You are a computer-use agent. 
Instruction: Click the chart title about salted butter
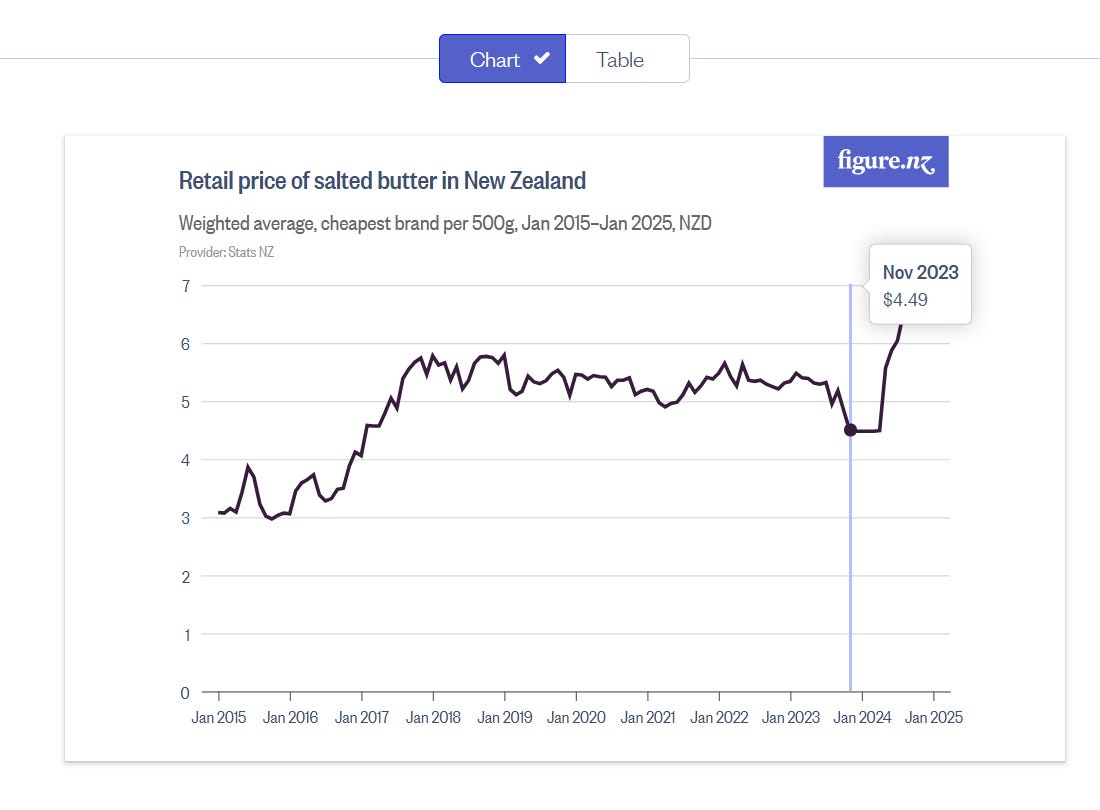(382, 181)
